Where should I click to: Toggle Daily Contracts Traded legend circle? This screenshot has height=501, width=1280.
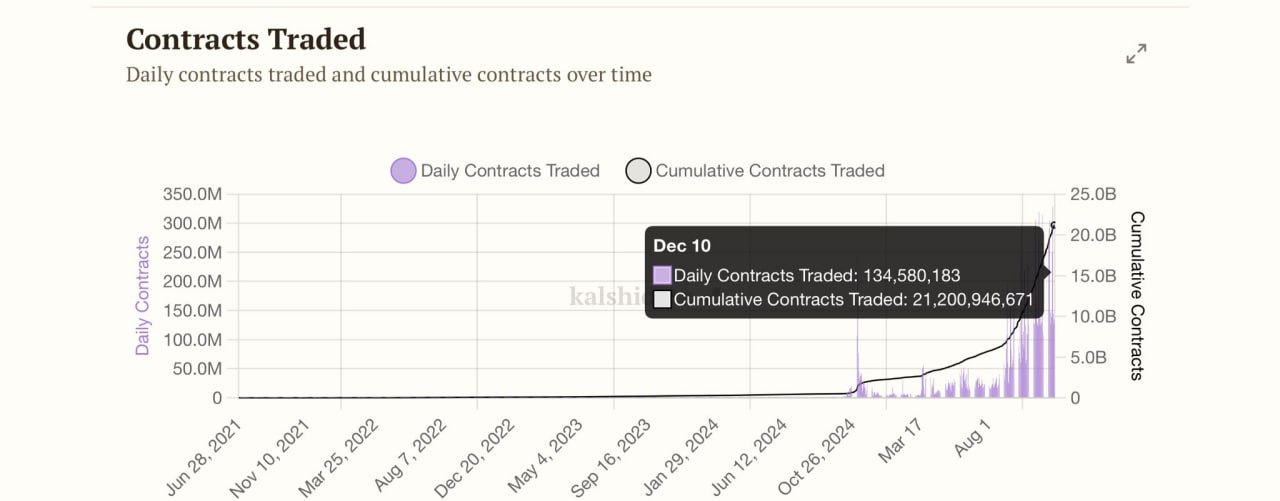pyautogui.click(x=403, y=171)
